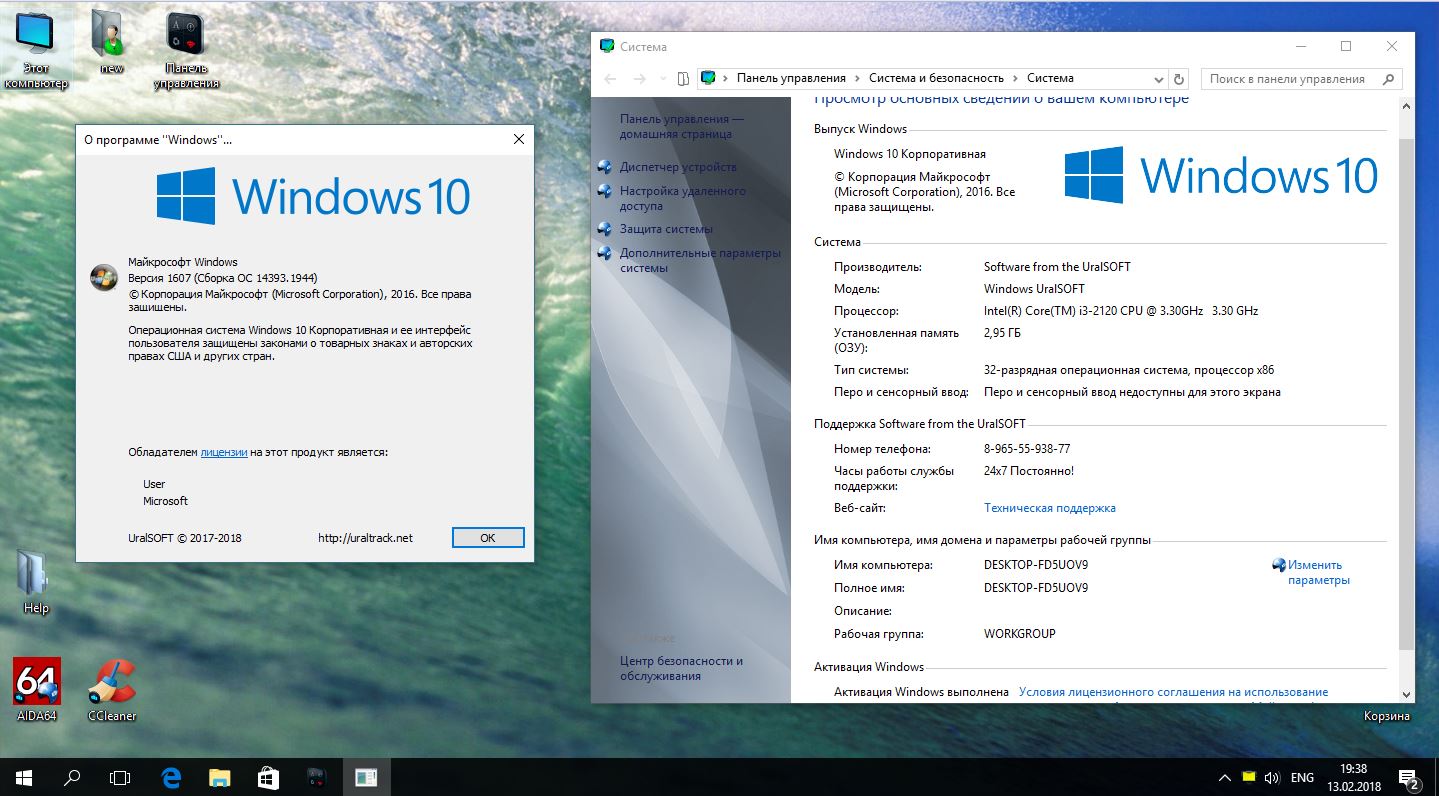Open the Техническая поддержка website link
Image resolution: width=1439 pixels, height=796 pixels.
pos(1050,508)
